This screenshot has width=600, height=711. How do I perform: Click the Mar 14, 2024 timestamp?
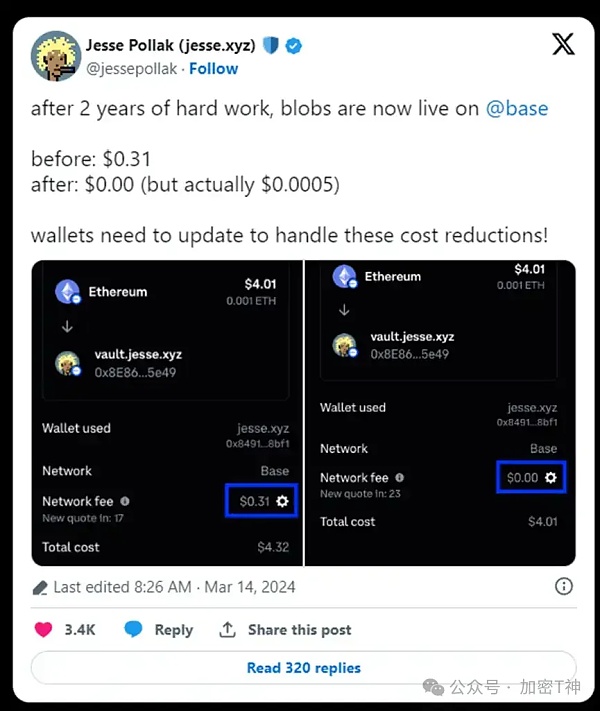[250, 587]
